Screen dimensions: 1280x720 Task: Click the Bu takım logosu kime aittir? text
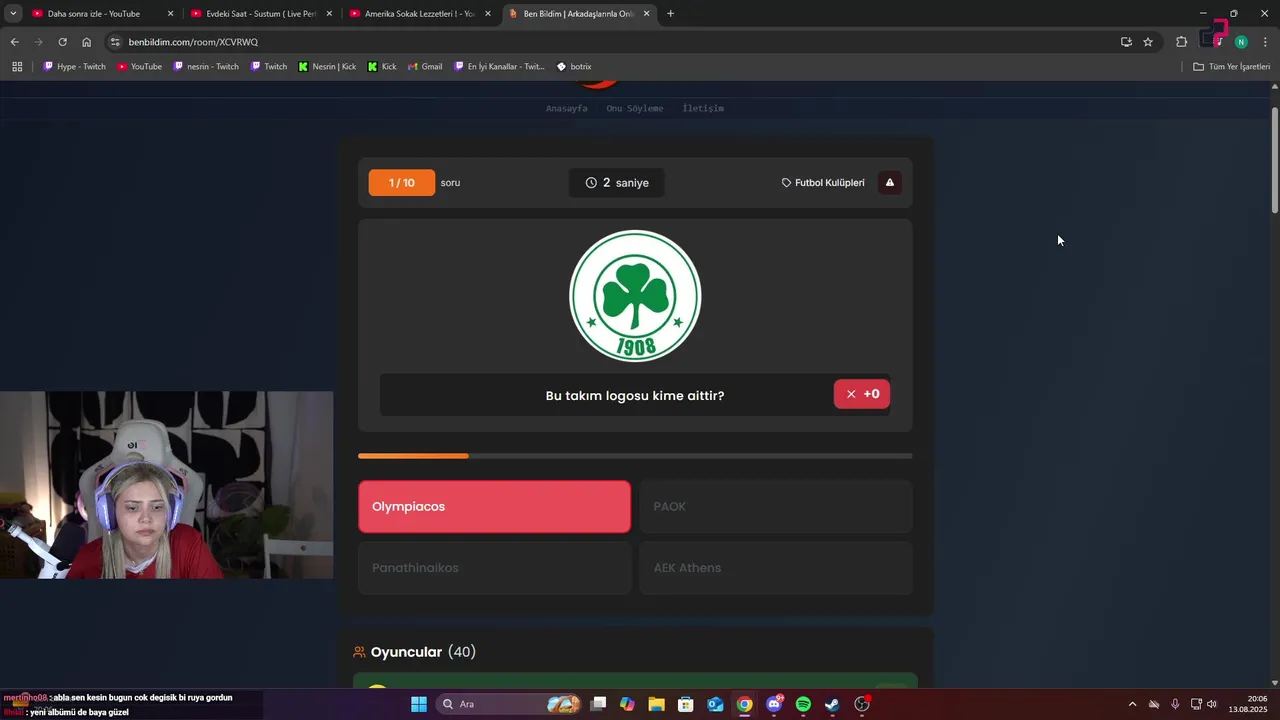pyautogui.click(x=635, y=396)
